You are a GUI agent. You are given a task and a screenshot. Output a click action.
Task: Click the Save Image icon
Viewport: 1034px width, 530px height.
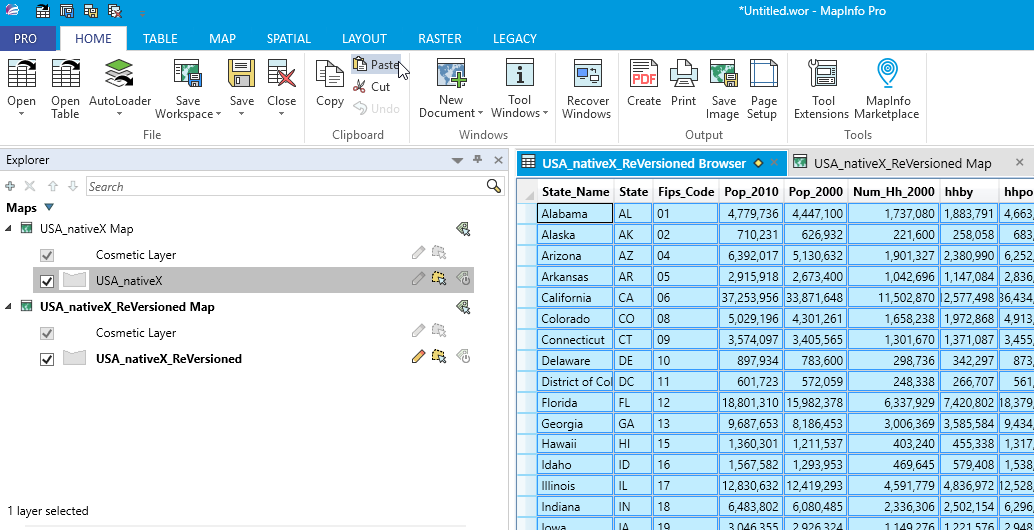pos(723,73)
